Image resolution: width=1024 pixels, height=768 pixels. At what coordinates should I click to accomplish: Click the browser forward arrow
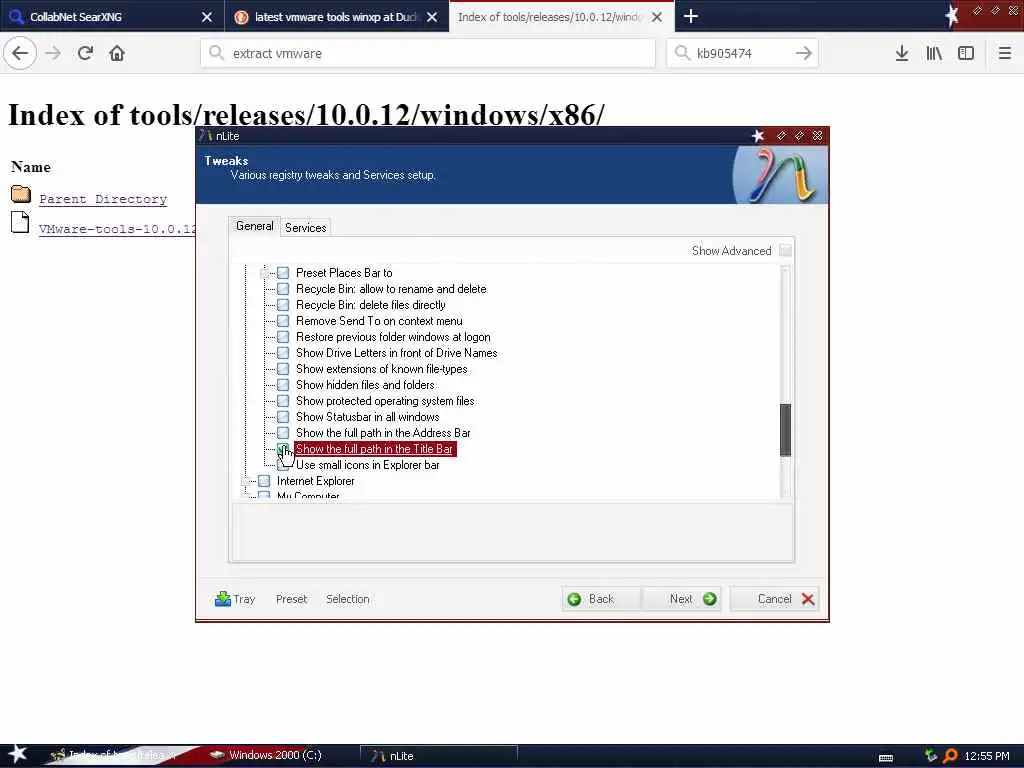tap(53, 53)
